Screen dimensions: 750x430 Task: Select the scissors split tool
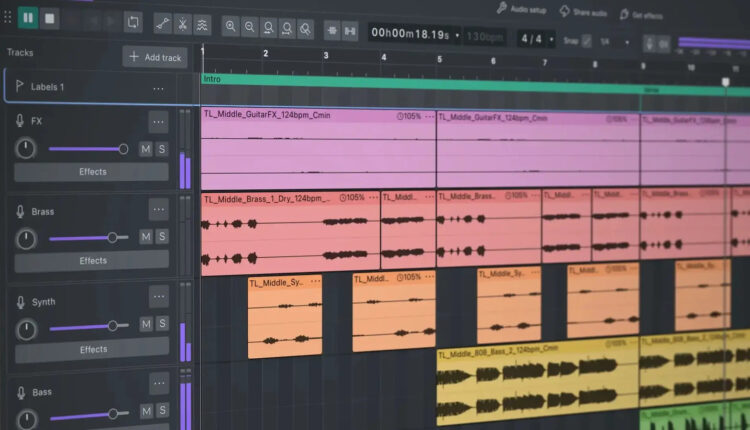coord(182,24)
